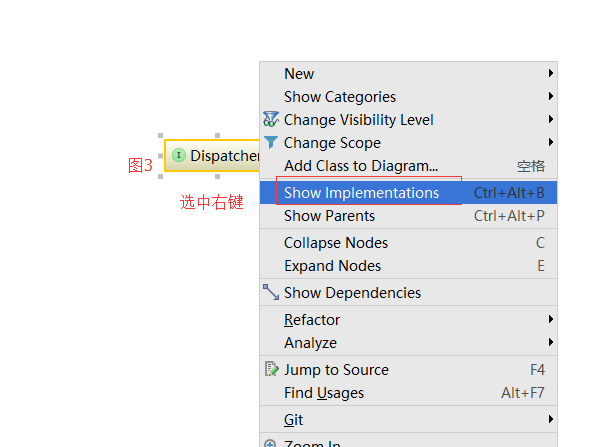Choose Show Parents from context menu

(408, 216)
